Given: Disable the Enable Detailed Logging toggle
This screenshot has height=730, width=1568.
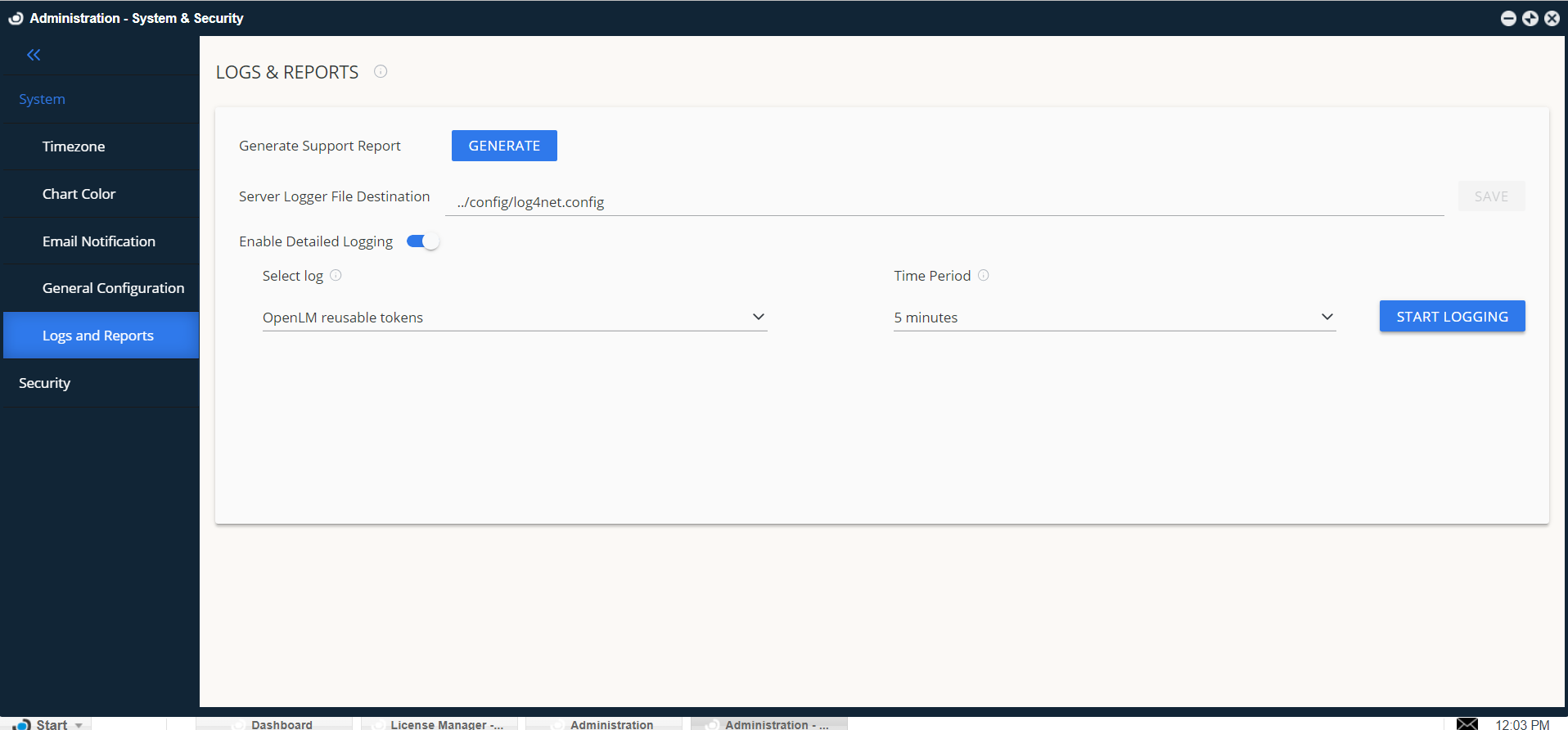Looking at the screenshot, I should [x=423, y=241].
